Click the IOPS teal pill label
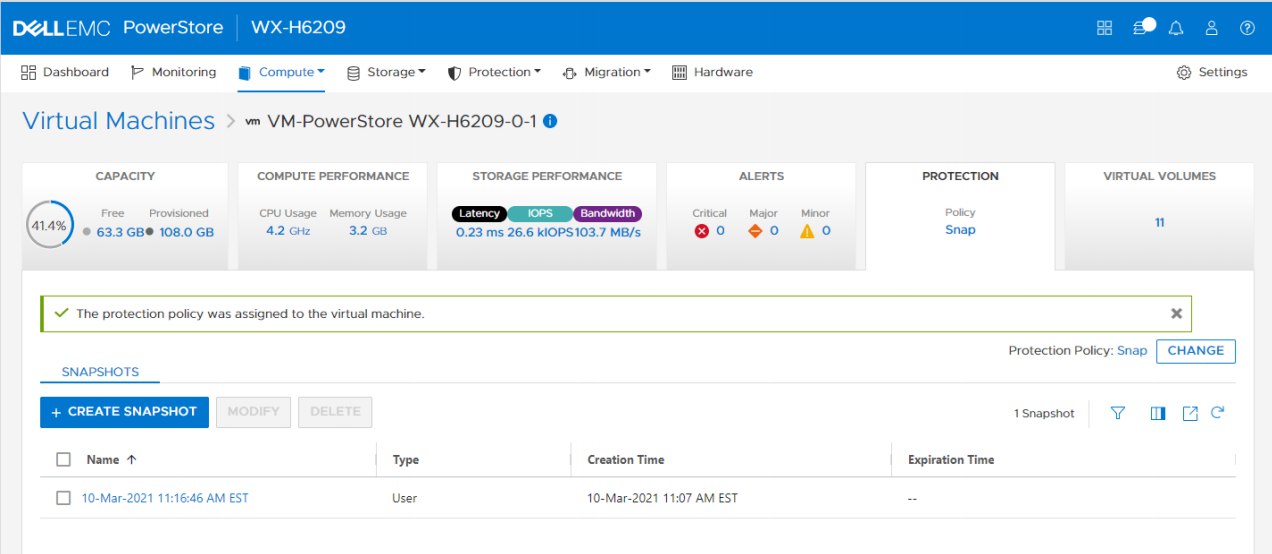Image resolution: width=1272 pixels, height=554 pixels. coord(540,214)
